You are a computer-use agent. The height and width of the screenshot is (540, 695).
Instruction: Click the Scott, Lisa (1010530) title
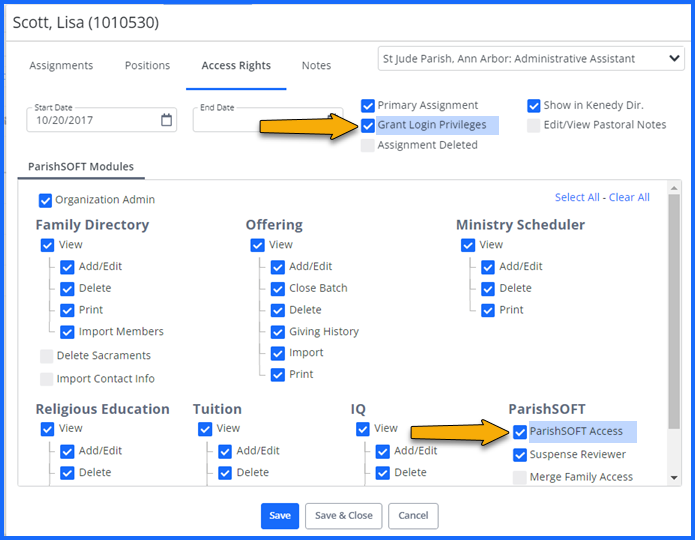tap(86, 23)
